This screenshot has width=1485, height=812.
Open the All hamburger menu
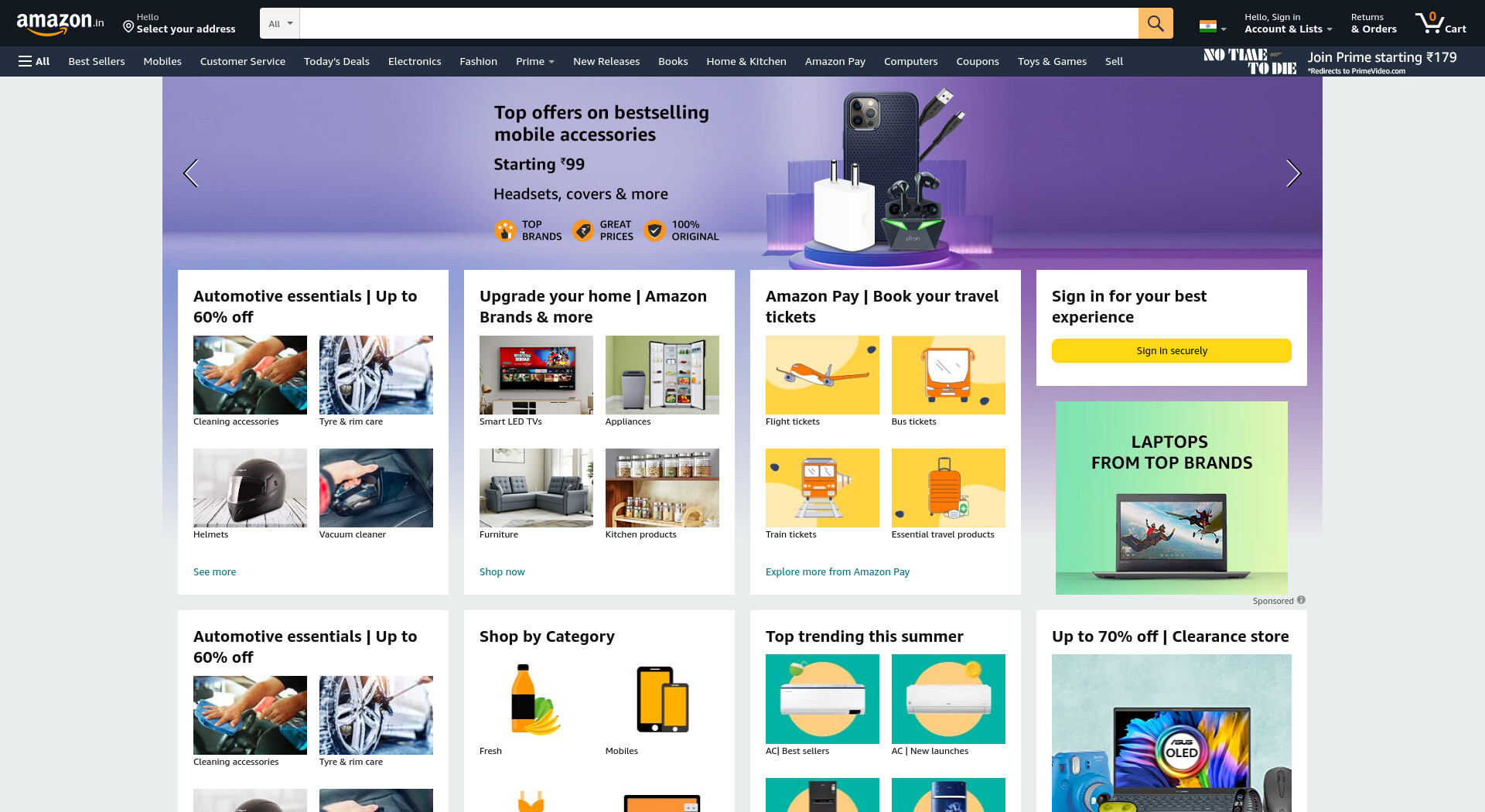click(x=34, y=61)
